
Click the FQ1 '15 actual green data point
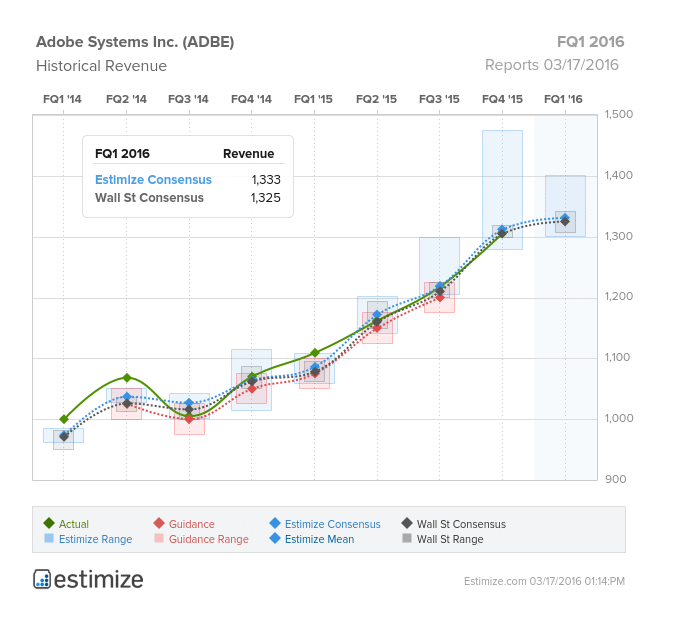pos(315,353)
